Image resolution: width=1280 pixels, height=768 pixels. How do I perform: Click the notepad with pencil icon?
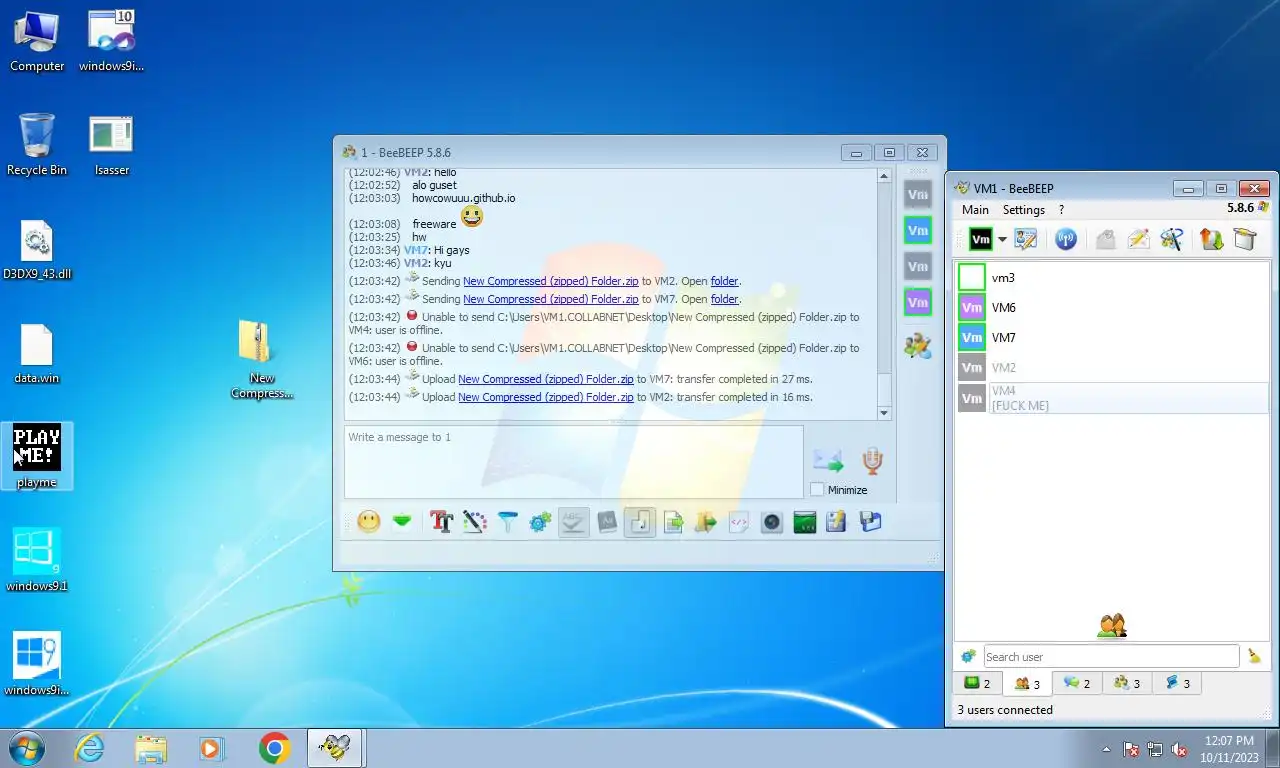pyautogui.click(x=837, y=522)
